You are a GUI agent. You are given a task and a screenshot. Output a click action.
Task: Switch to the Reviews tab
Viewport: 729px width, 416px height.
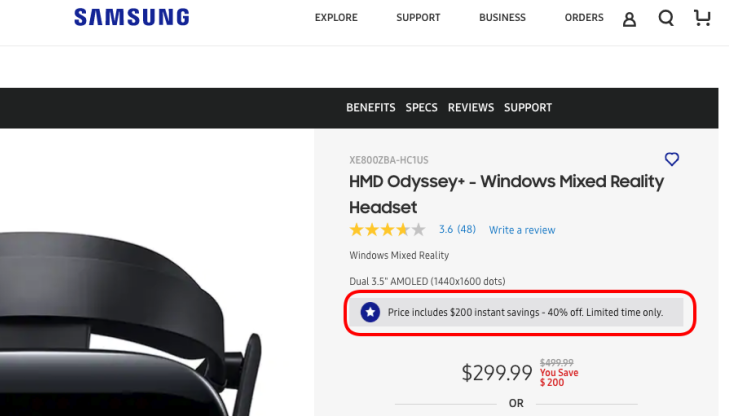coord(471,108)
